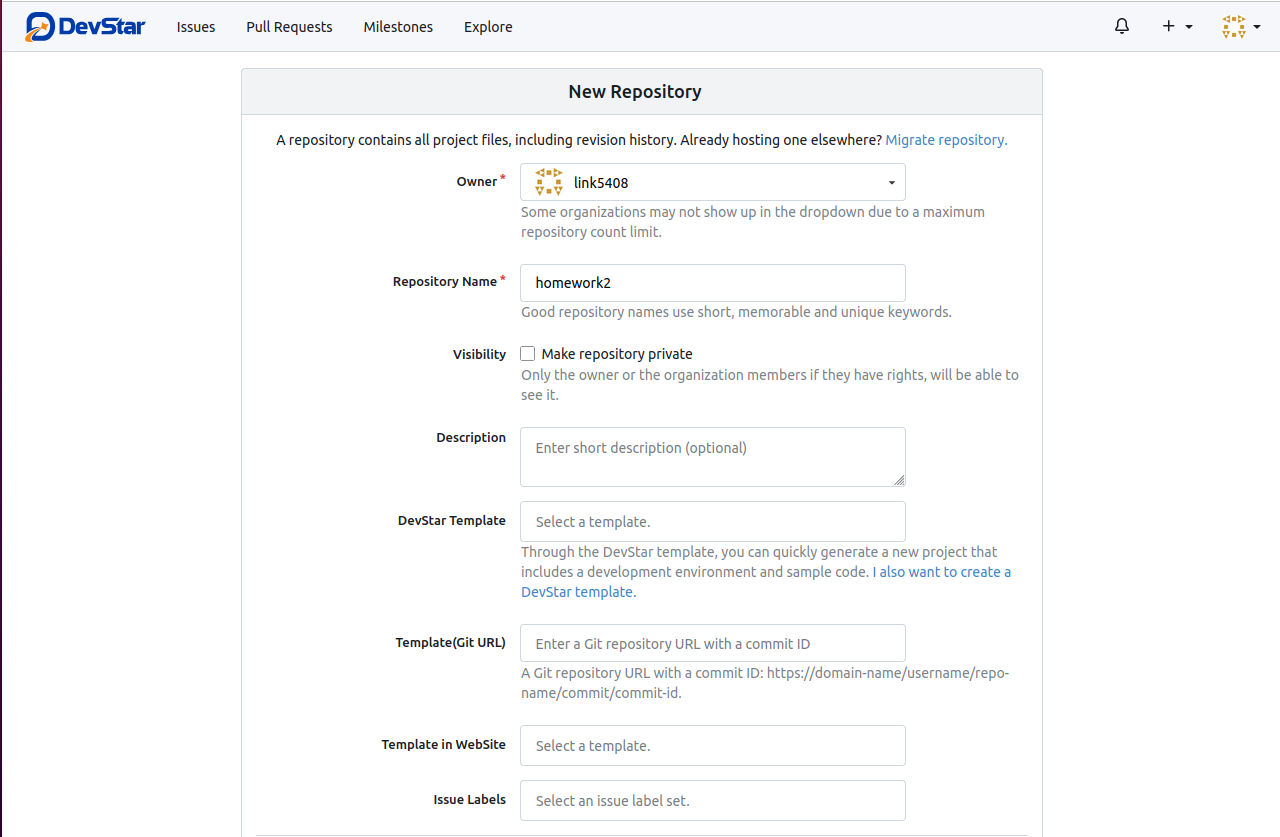
Task: Open the Template in WebSite selector
Action: click(713, 746)
